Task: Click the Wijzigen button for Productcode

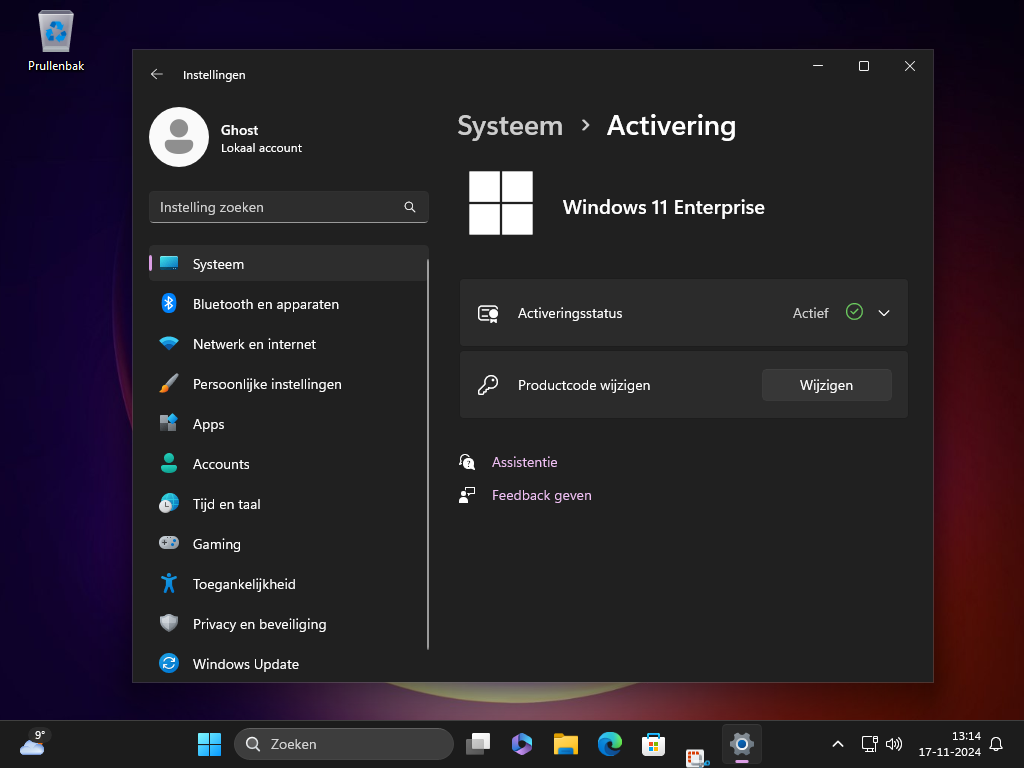Action: [826, 385]
